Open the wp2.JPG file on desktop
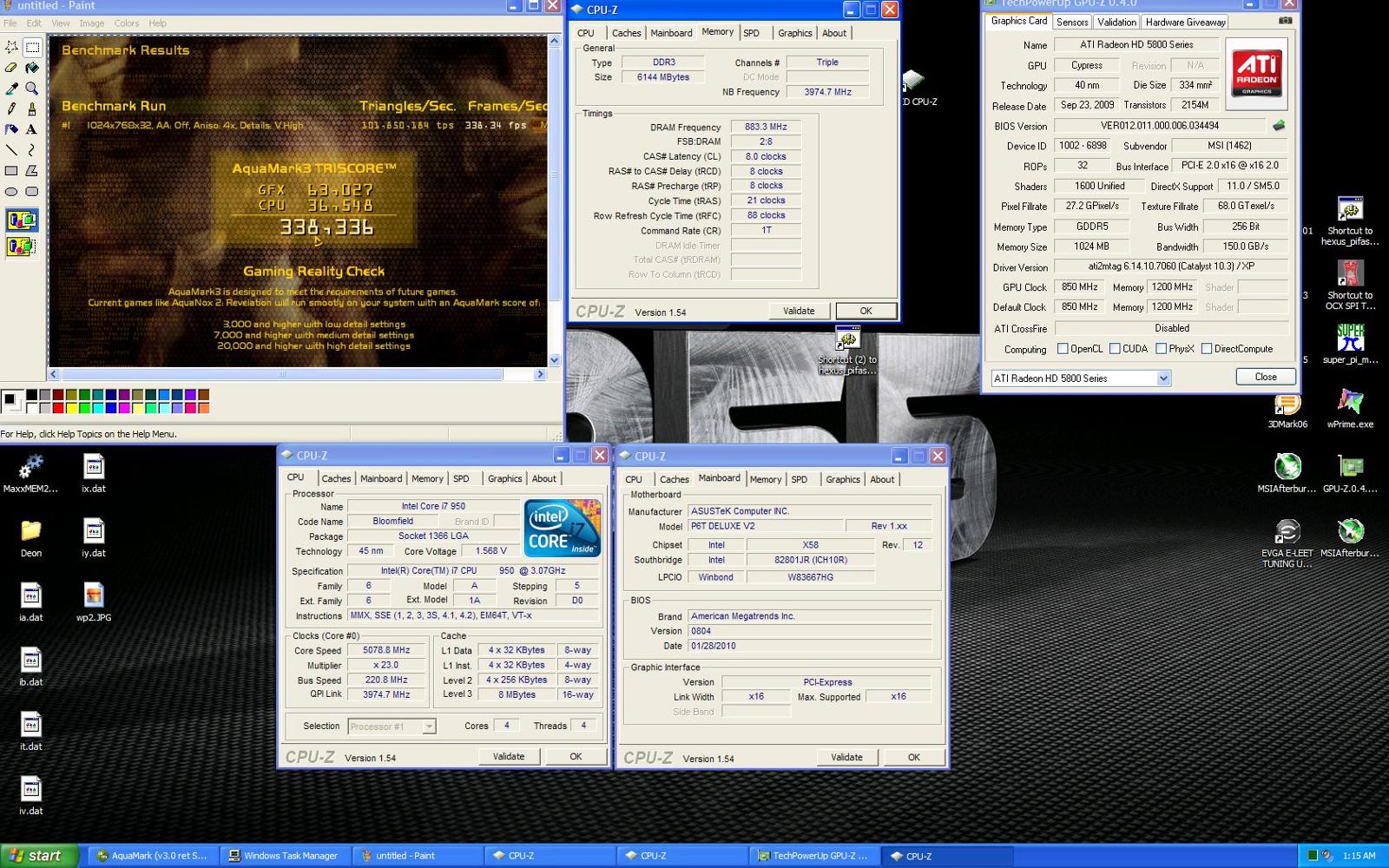The image size is (1389, 868). click(94, 602)
